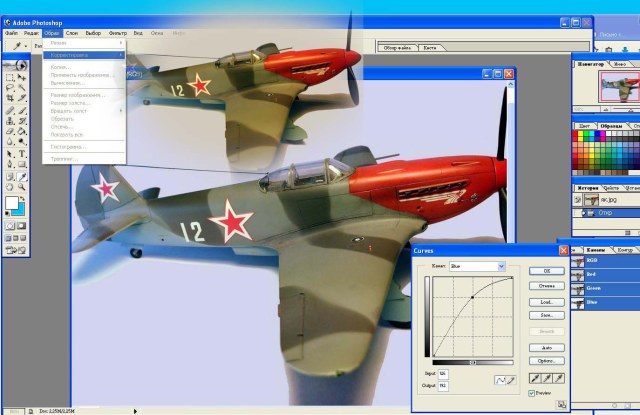
Task: Switch to the Образцы swatches tab
Action: tap(609, 126)
